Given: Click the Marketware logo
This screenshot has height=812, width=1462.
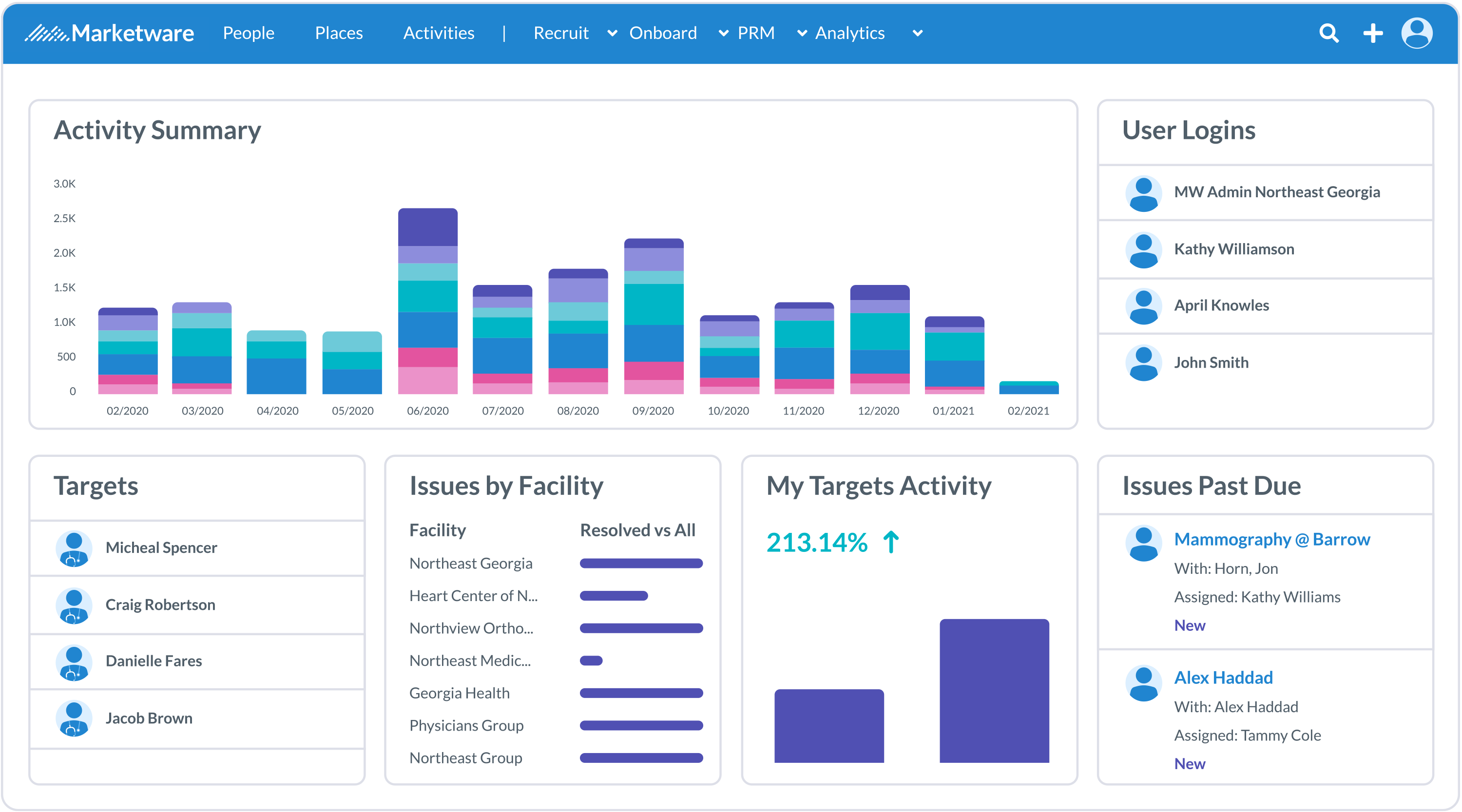Looking at the screenshot, I should click(109, 33).
